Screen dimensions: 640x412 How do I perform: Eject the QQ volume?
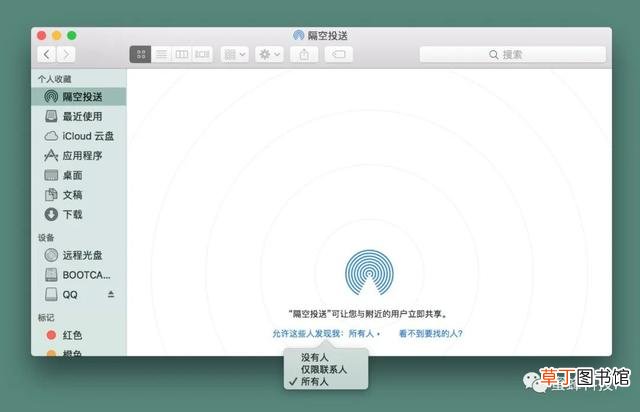111,294
